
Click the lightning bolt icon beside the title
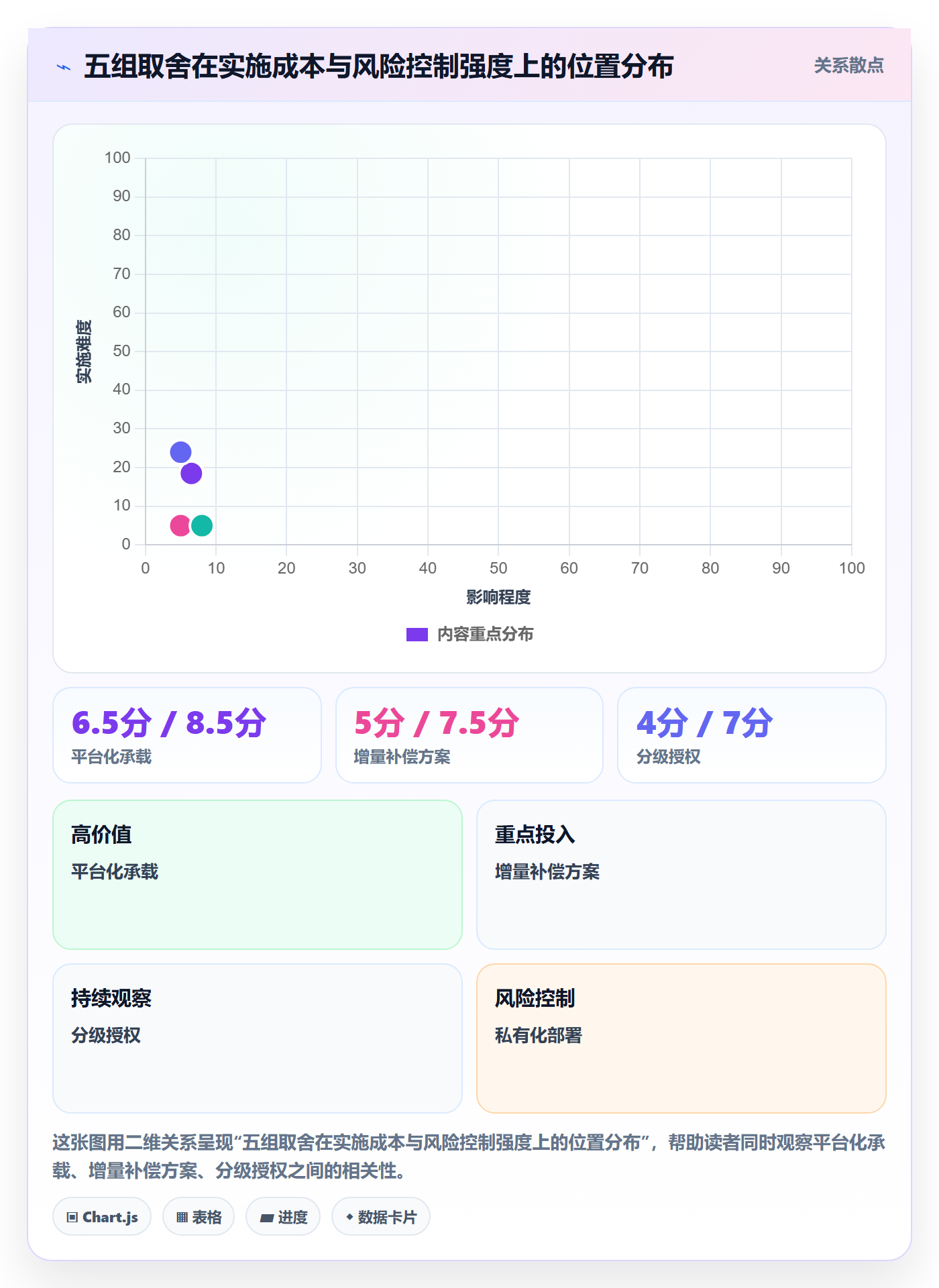(64, 67)
